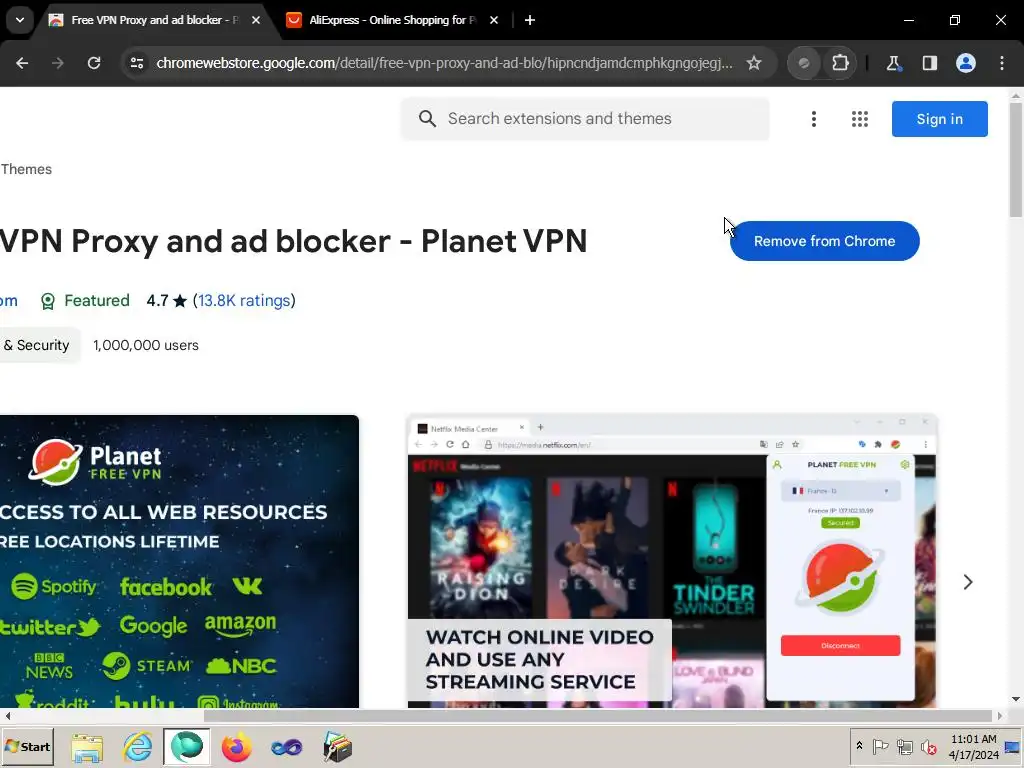
Task: Open the Windows Start menu
Action: point(27,746)
